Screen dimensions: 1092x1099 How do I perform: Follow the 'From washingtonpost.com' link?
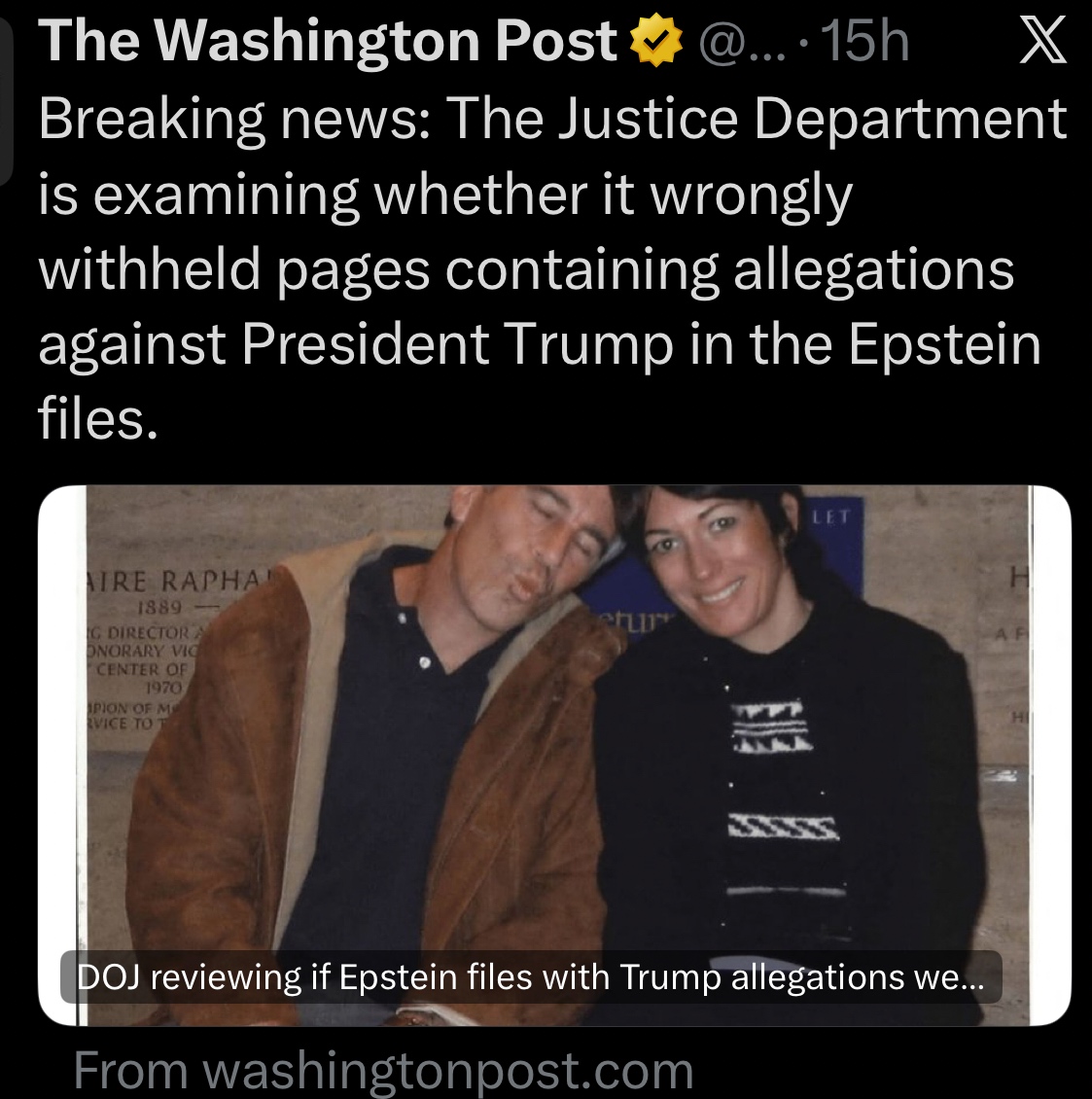[383, 1070]
